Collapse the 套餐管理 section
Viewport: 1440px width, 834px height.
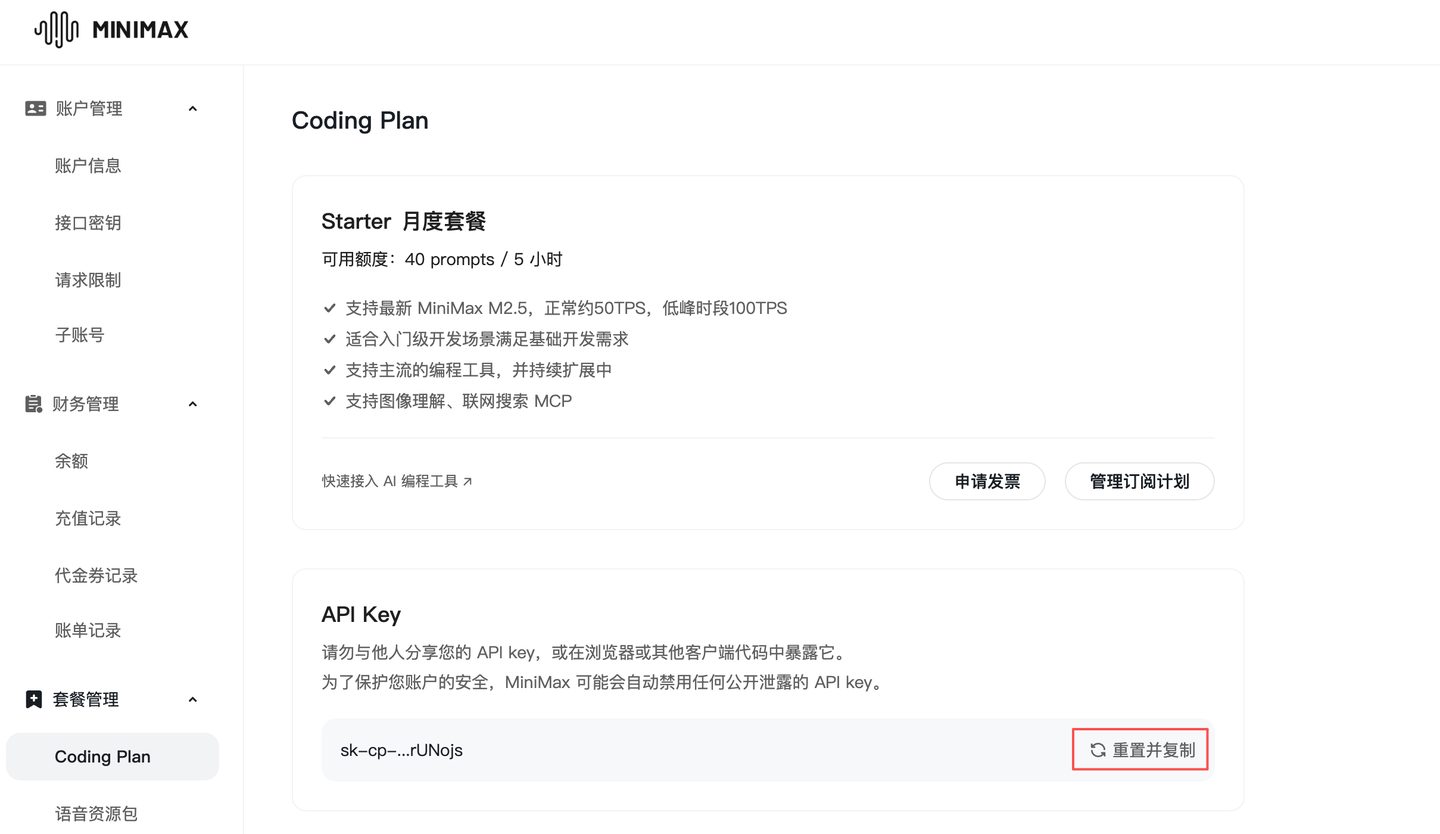[192, 699]
